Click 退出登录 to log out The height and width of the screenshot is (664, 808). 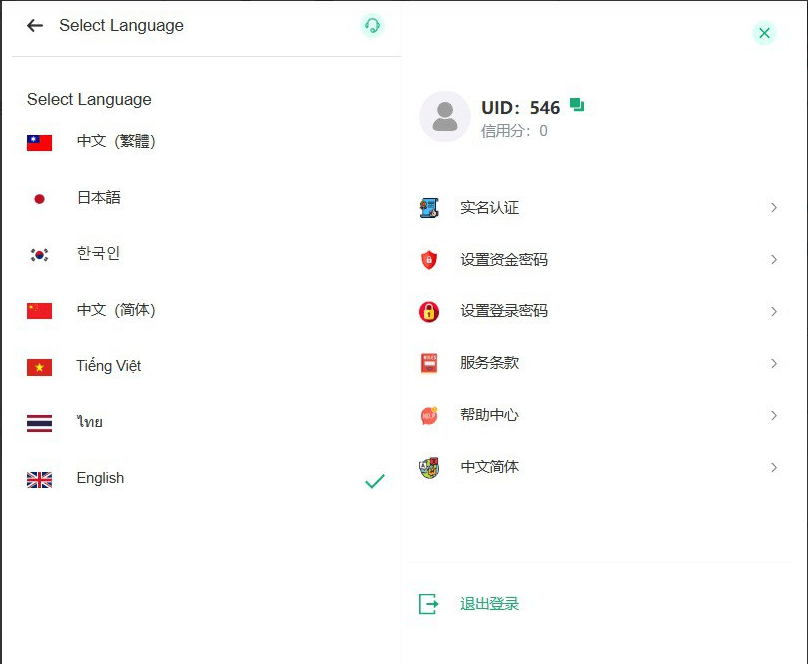coord(489,604)
